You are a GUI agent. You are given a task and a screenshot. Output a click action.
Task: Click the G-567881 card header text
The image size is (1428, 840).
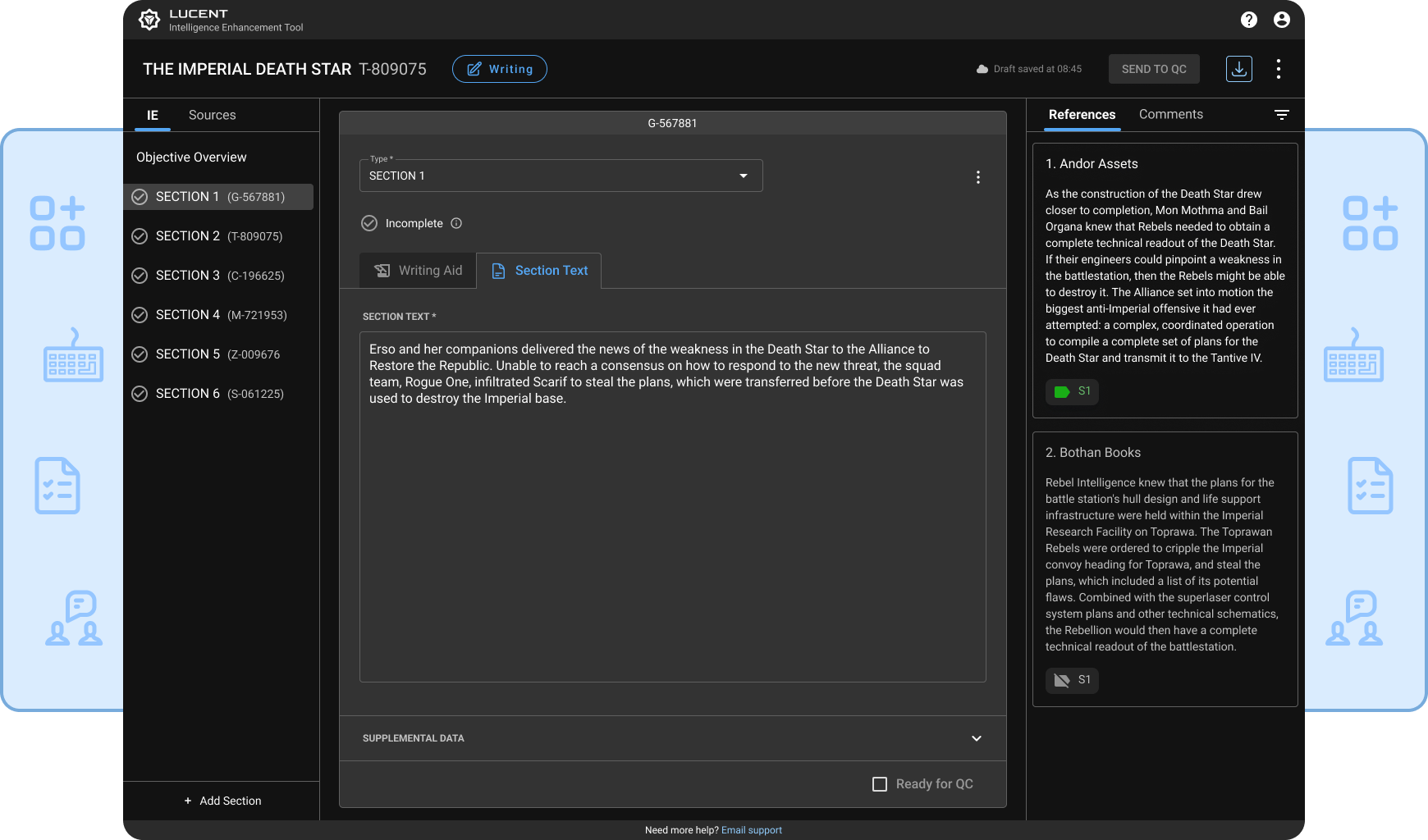point(673,123)
